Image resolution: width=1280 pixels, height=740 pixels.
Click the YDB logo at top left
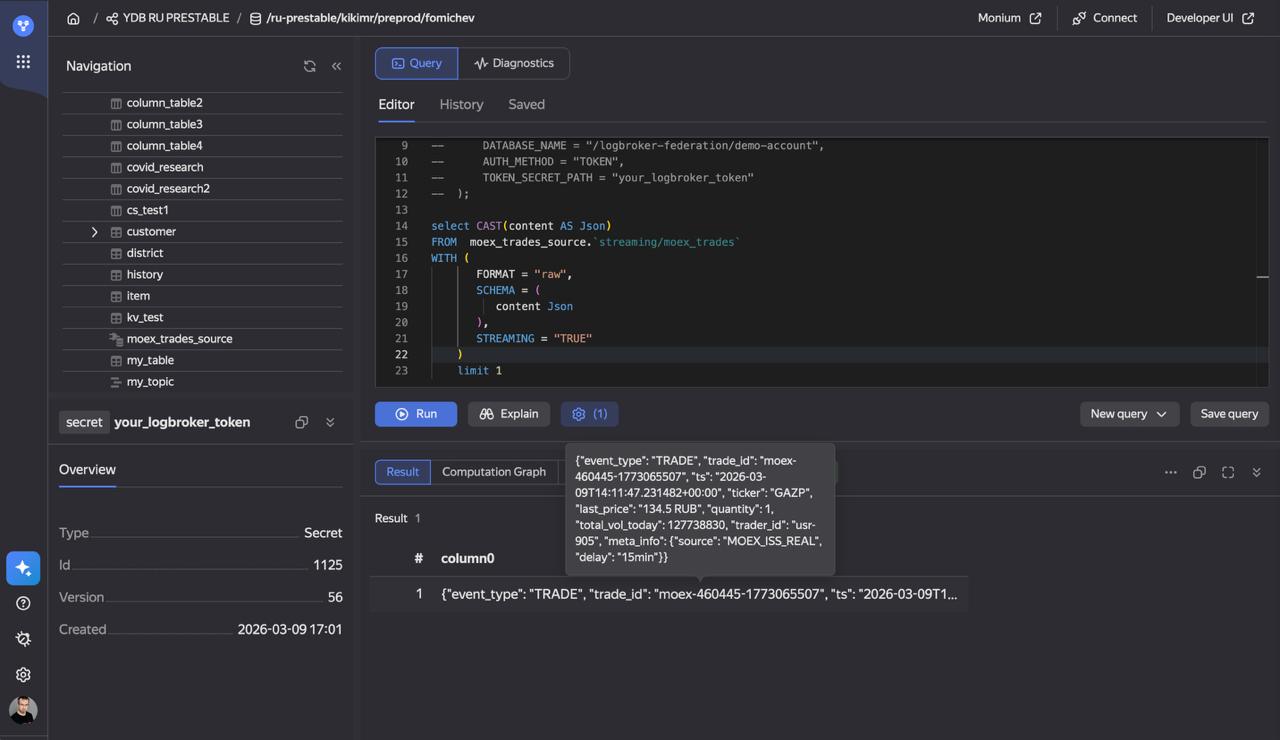point(23,25)
